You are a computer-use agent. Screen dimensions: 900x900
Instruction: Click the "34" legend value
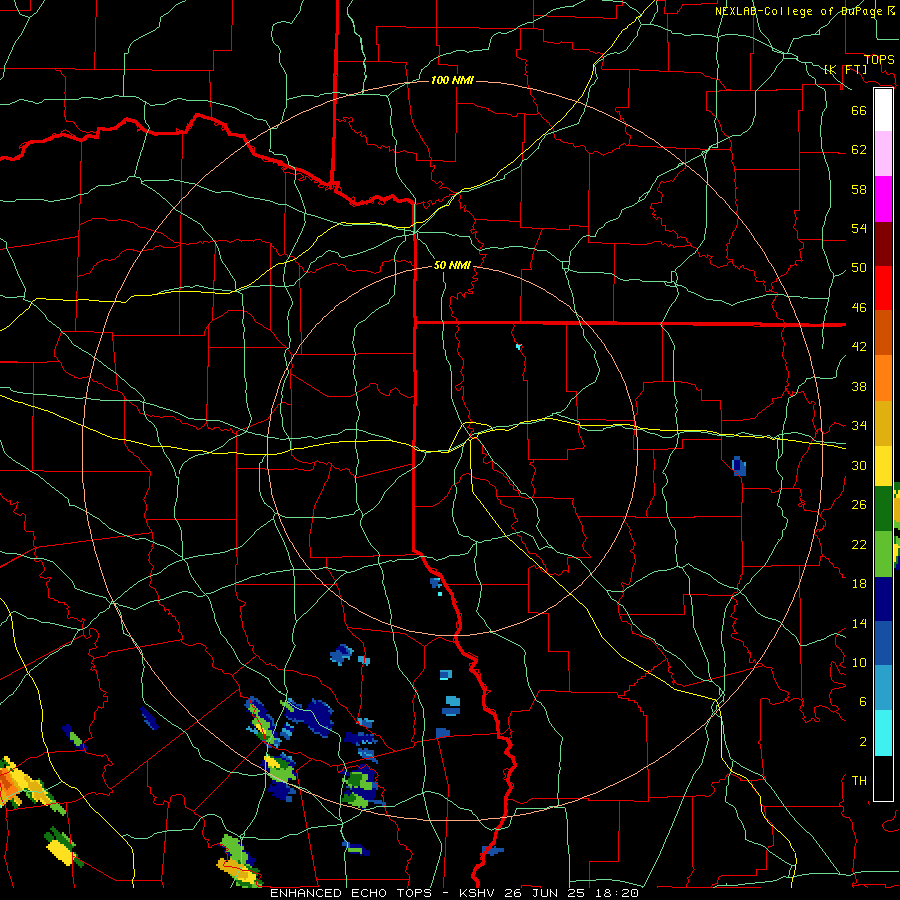(859, 425)
